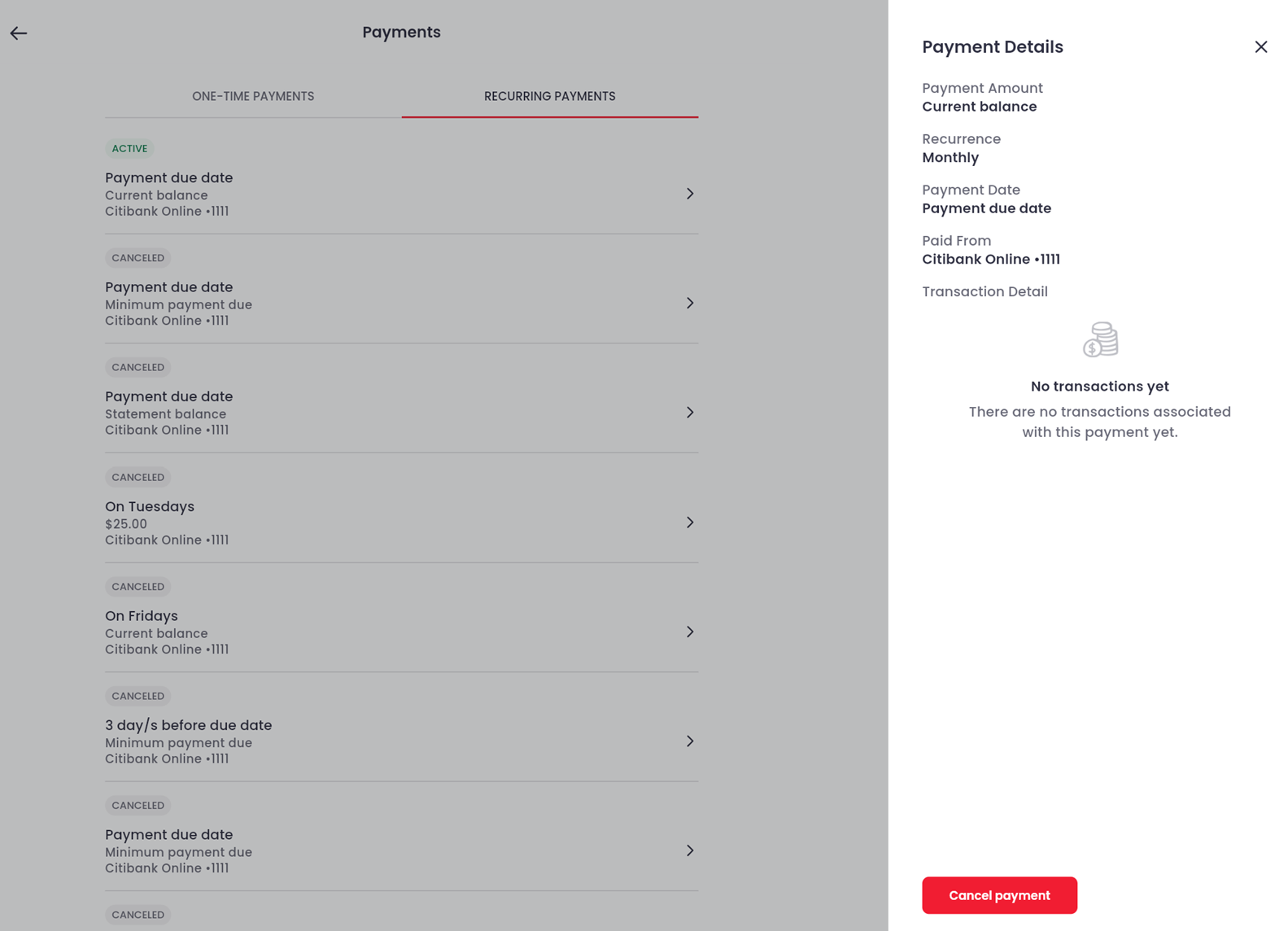Viewport: 1288px width, 931px height.
Task: Click the No transactions yet message
Action: tap(1098, 386)
